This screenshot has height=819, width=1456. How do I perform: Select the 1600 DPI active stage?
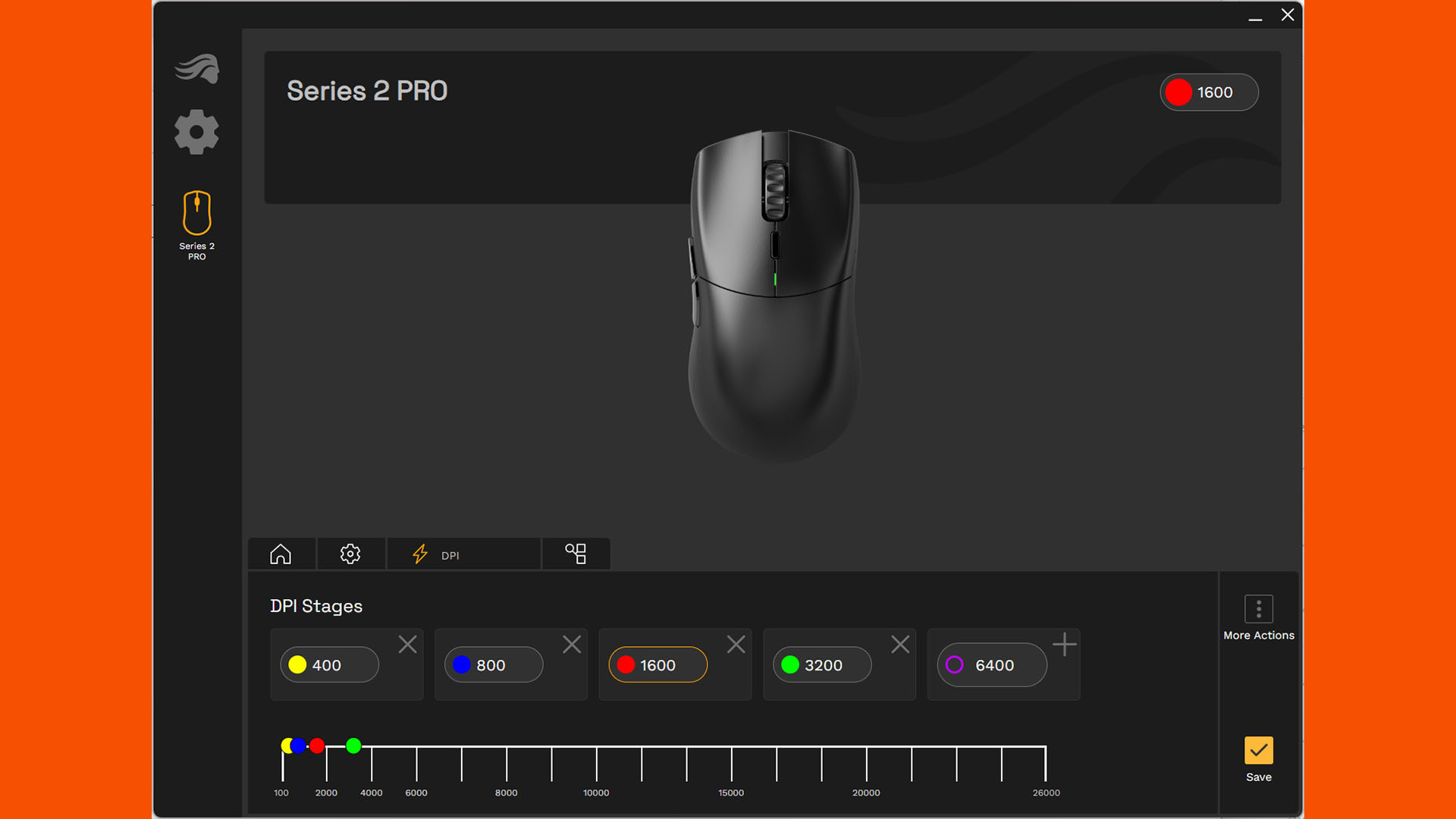[658, 664]
